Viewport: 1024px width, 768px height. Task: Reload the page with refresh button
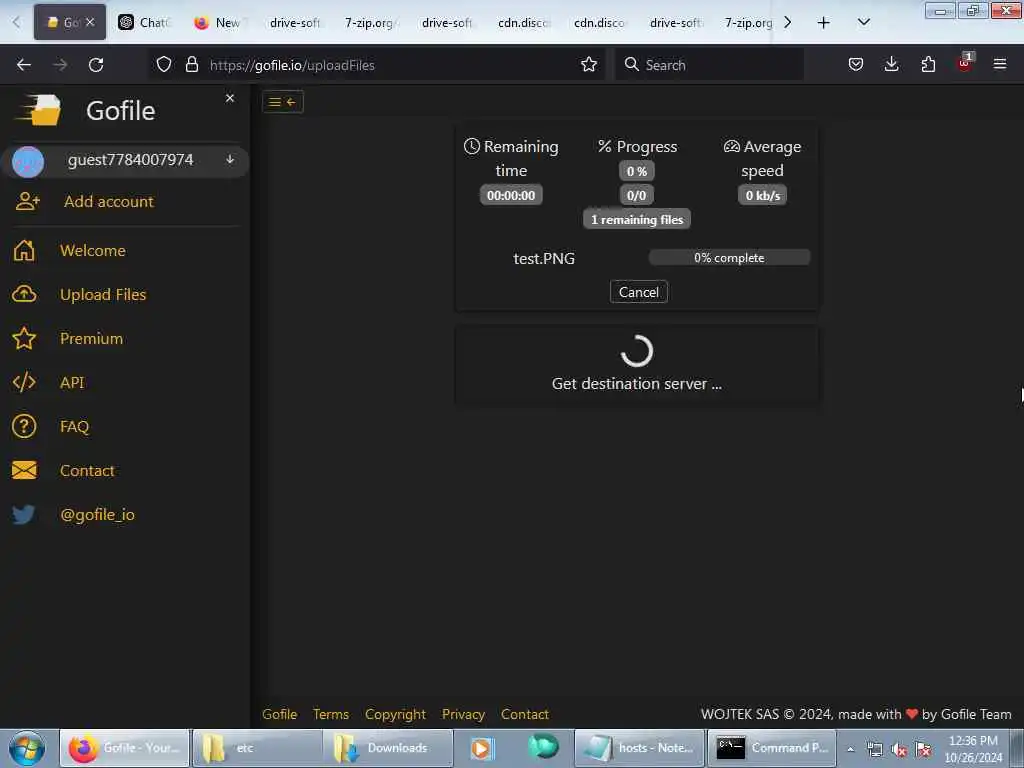pos(96,65)
